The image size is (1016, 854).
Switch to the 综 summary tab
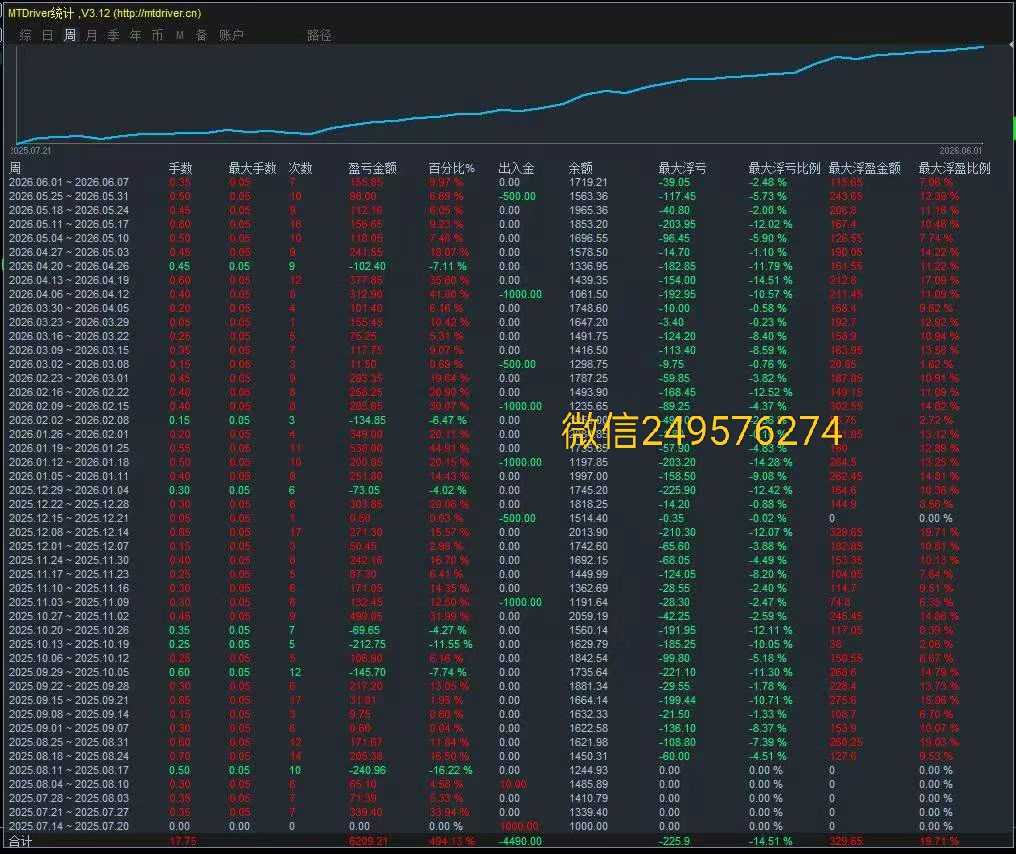[x=25, y=35]
